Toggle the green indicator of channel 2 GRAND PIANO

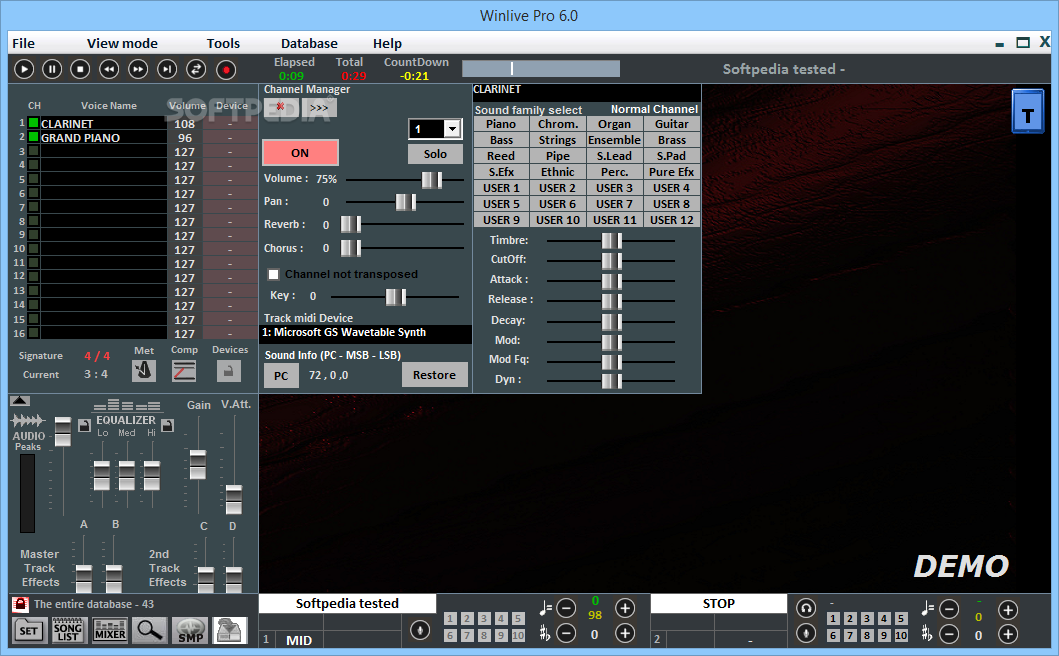click(33, 137)
